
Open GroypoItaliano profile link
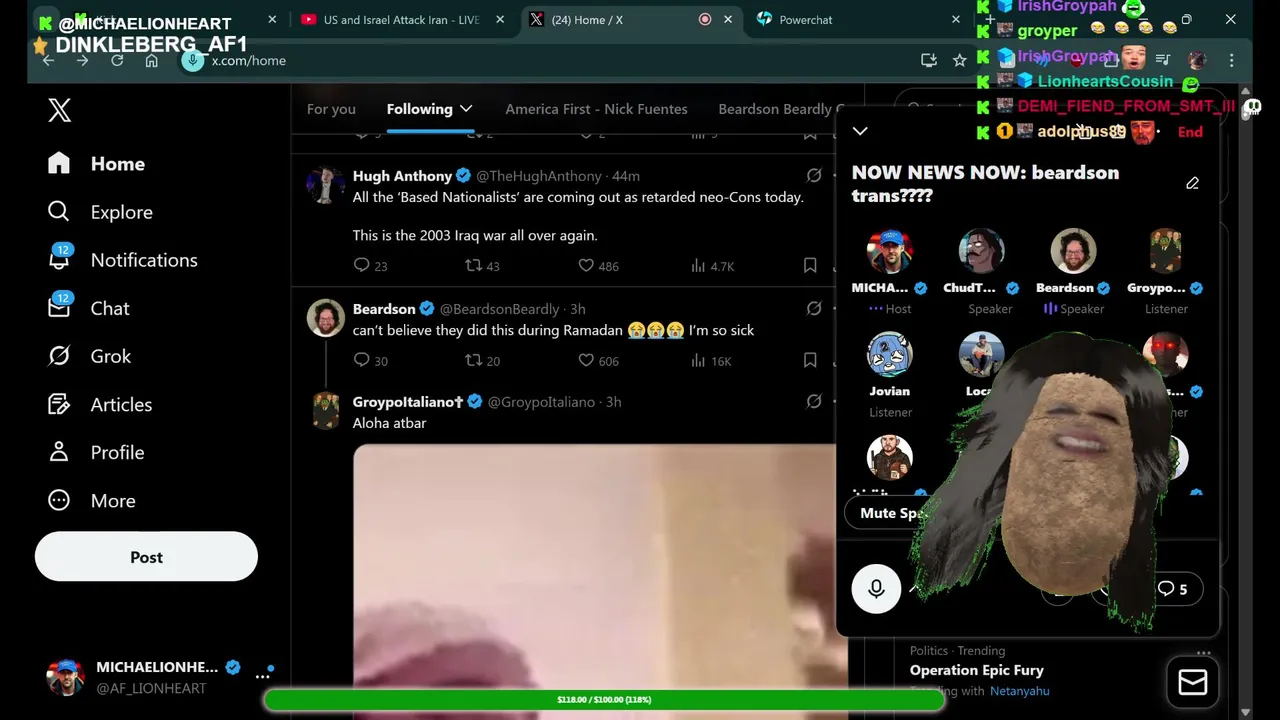(408, 402)
